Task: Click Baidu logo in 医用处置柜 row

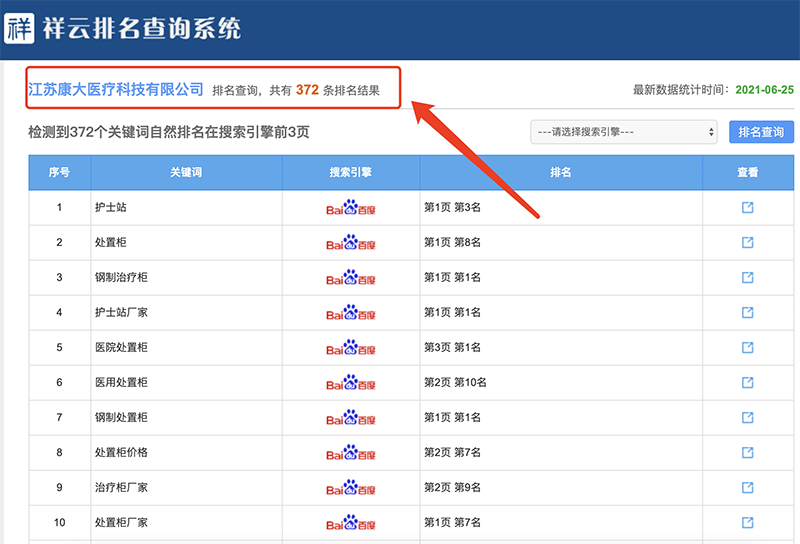Action: click(351, 382)
